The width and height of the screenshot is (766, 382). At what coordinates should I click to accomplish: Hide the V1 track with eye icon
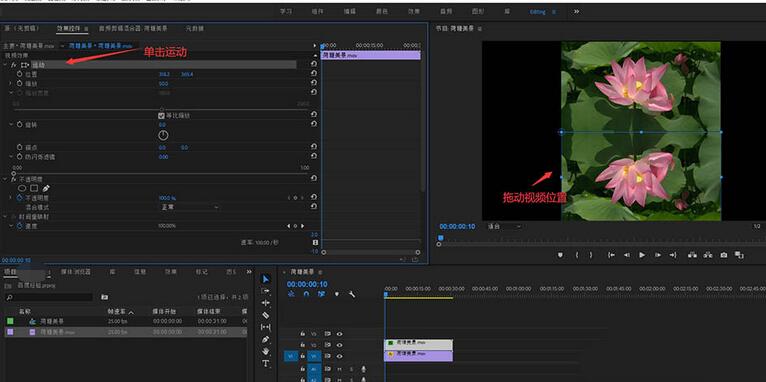coord(340,356)
